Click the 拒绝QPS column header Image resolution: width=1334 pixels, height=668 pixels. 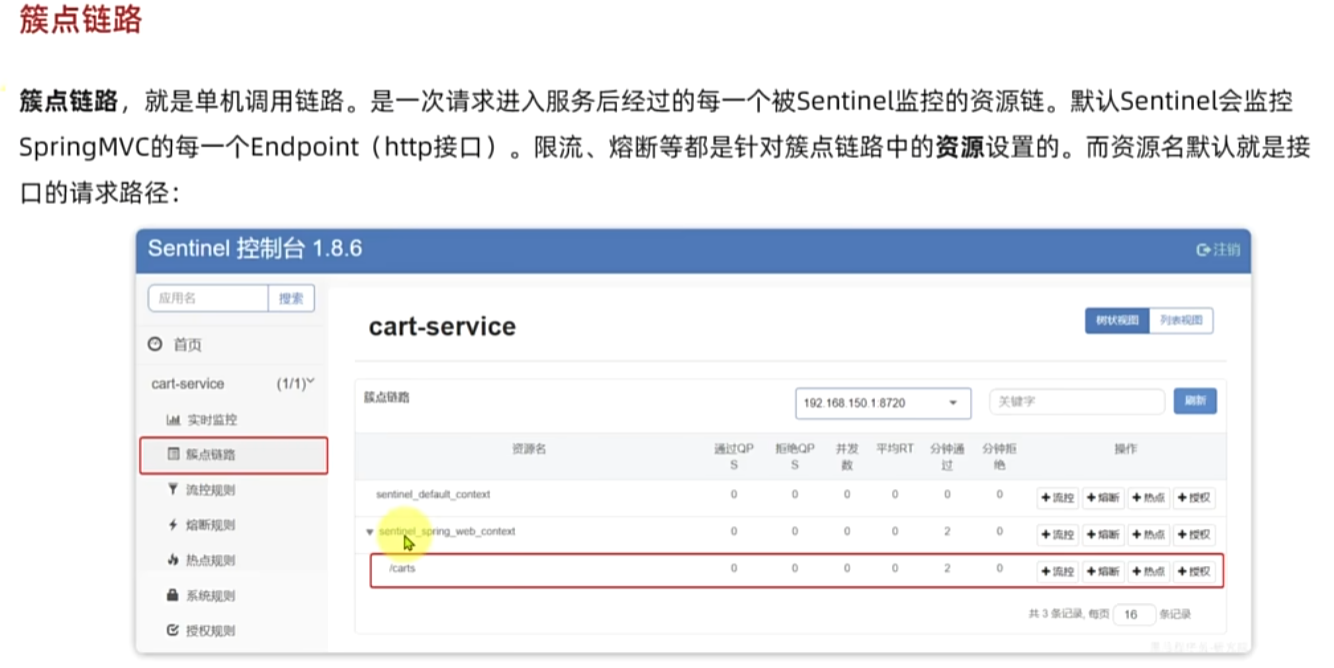(795, 457)
